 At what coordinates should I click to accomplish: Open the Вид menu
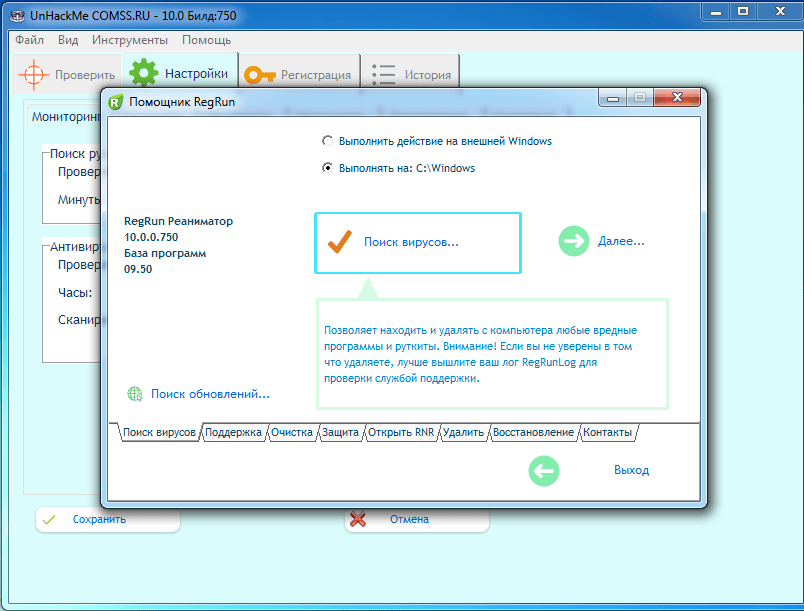(68, 40)
